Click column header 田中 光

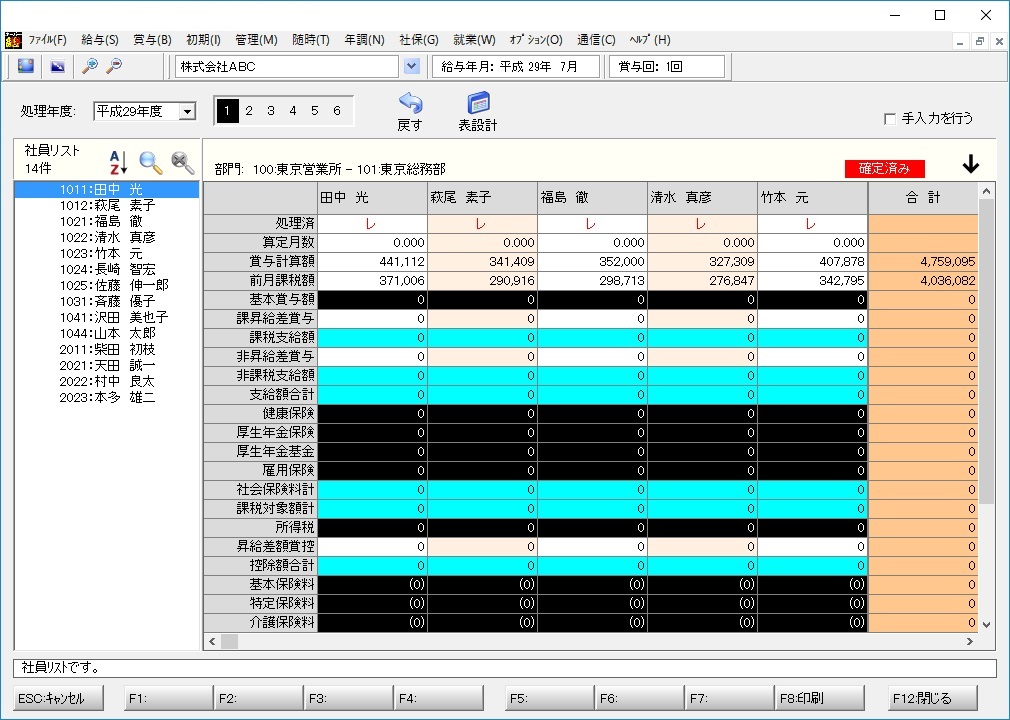coord(372,198)
